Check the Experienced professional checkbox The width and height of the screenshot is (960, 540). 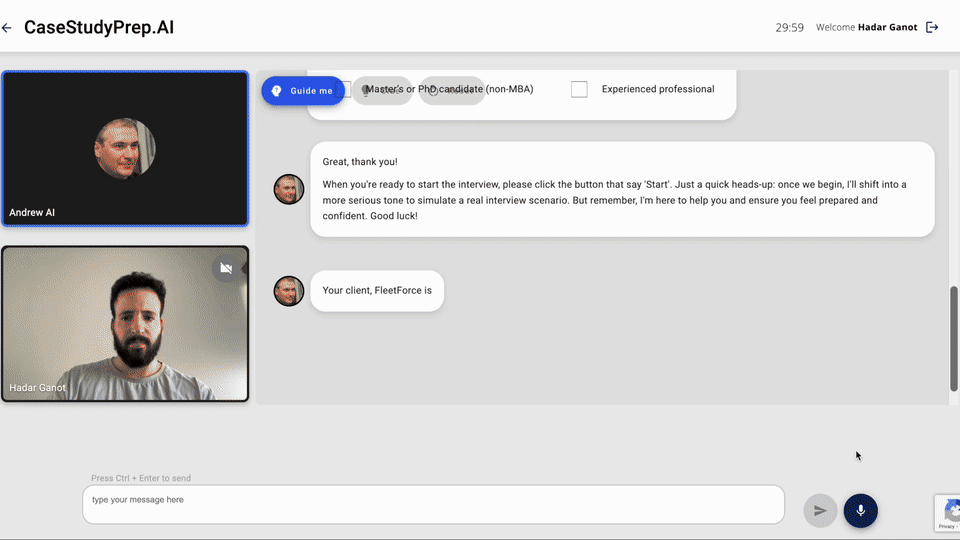pos(579,89)
